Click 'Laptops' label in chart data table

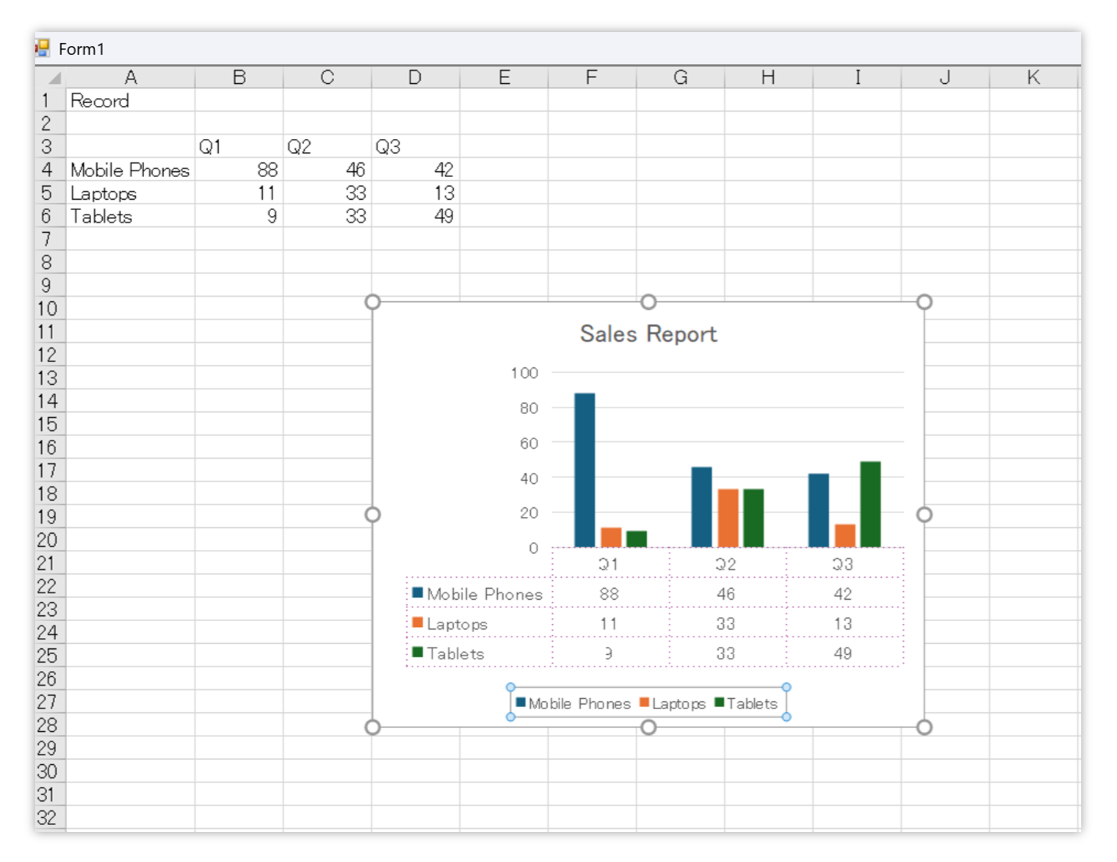457,624
